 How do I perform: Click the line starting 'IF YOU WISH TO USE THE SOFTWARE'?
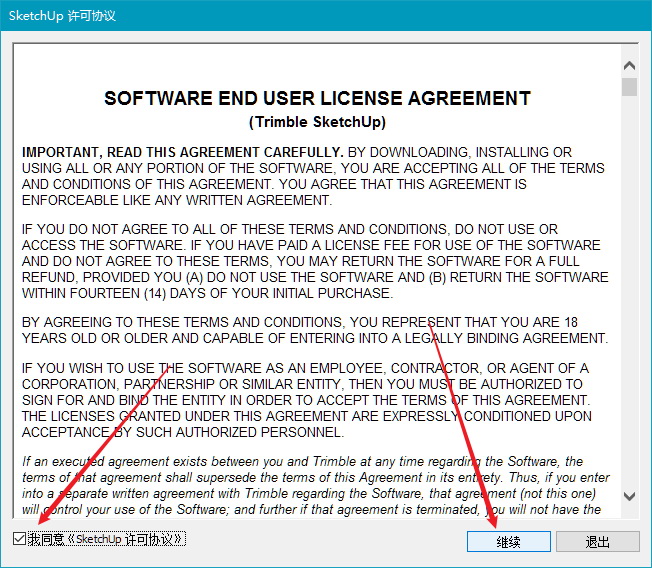coord(305,368)
